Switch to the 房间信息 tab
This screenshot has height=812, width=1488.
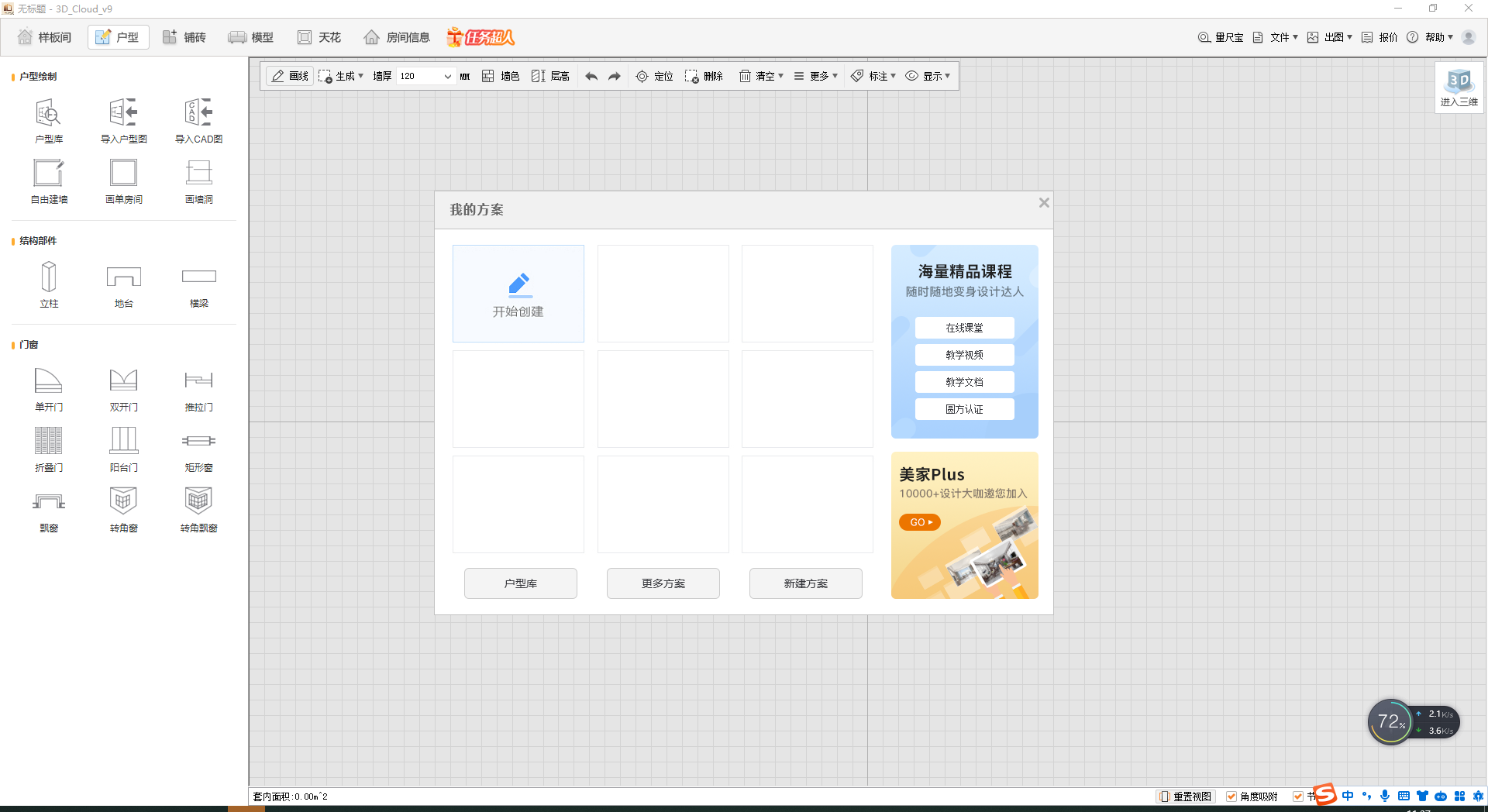[x=397, y=37]
